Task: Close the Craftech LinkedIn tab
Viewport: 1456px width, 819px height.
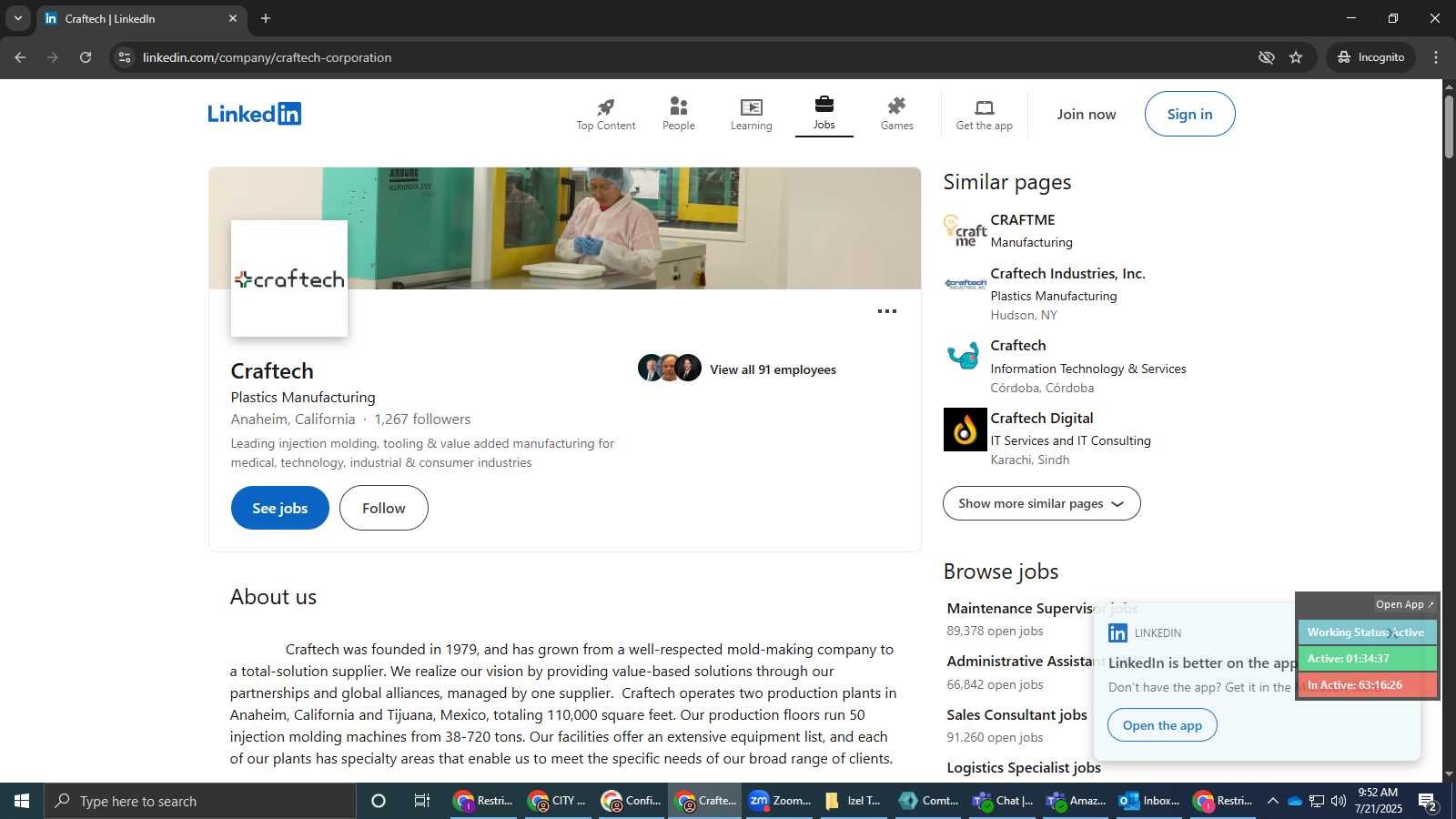Action: (x=232, y=18)
